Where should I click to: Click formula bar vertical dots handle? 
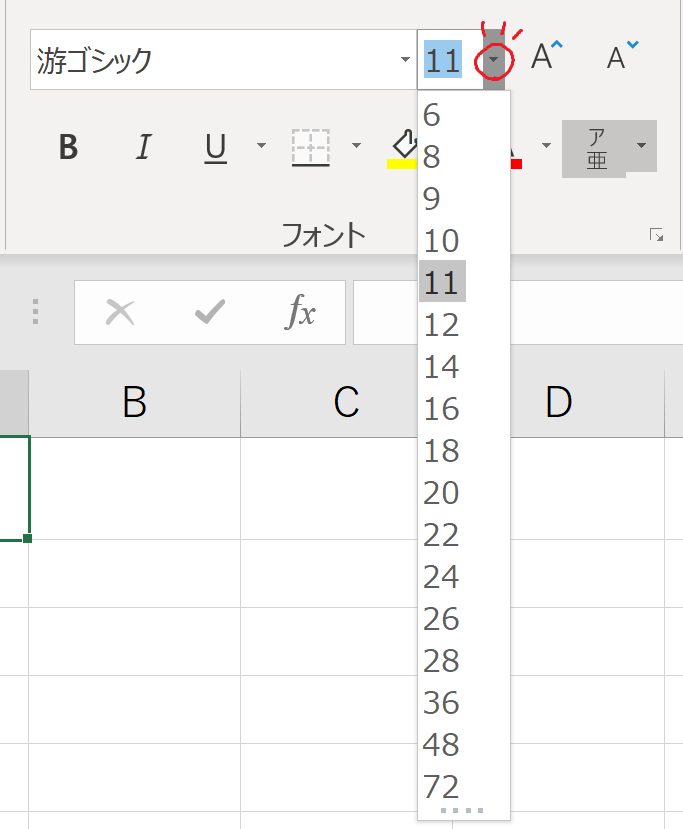click(x=35, y=312)
